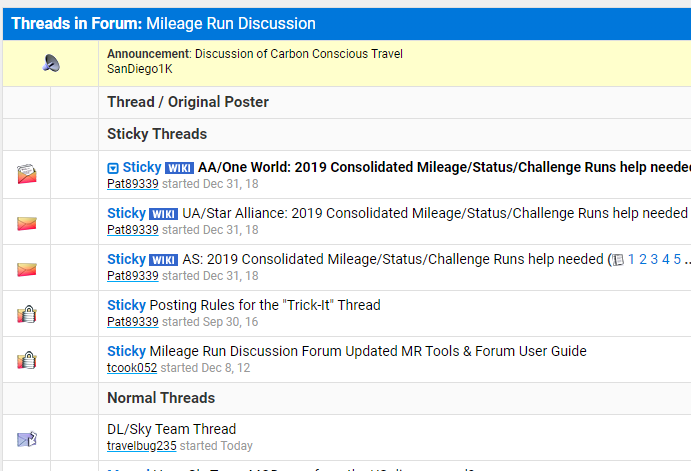This screenshot has width=691, height=471.
Task: Open Discussion of Carbon Conscious Travel announcement
Action: tap(299, 54)
